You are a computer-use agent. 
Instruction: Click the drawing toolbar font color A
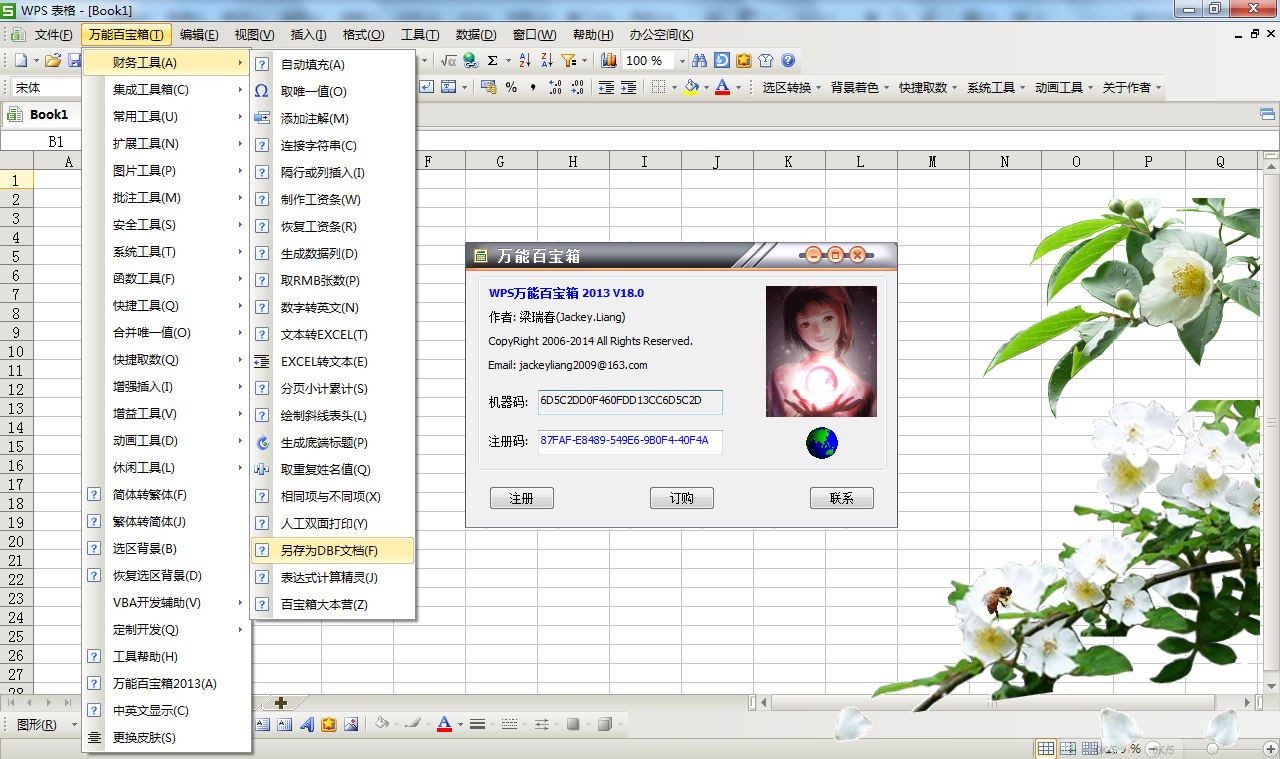444,724
